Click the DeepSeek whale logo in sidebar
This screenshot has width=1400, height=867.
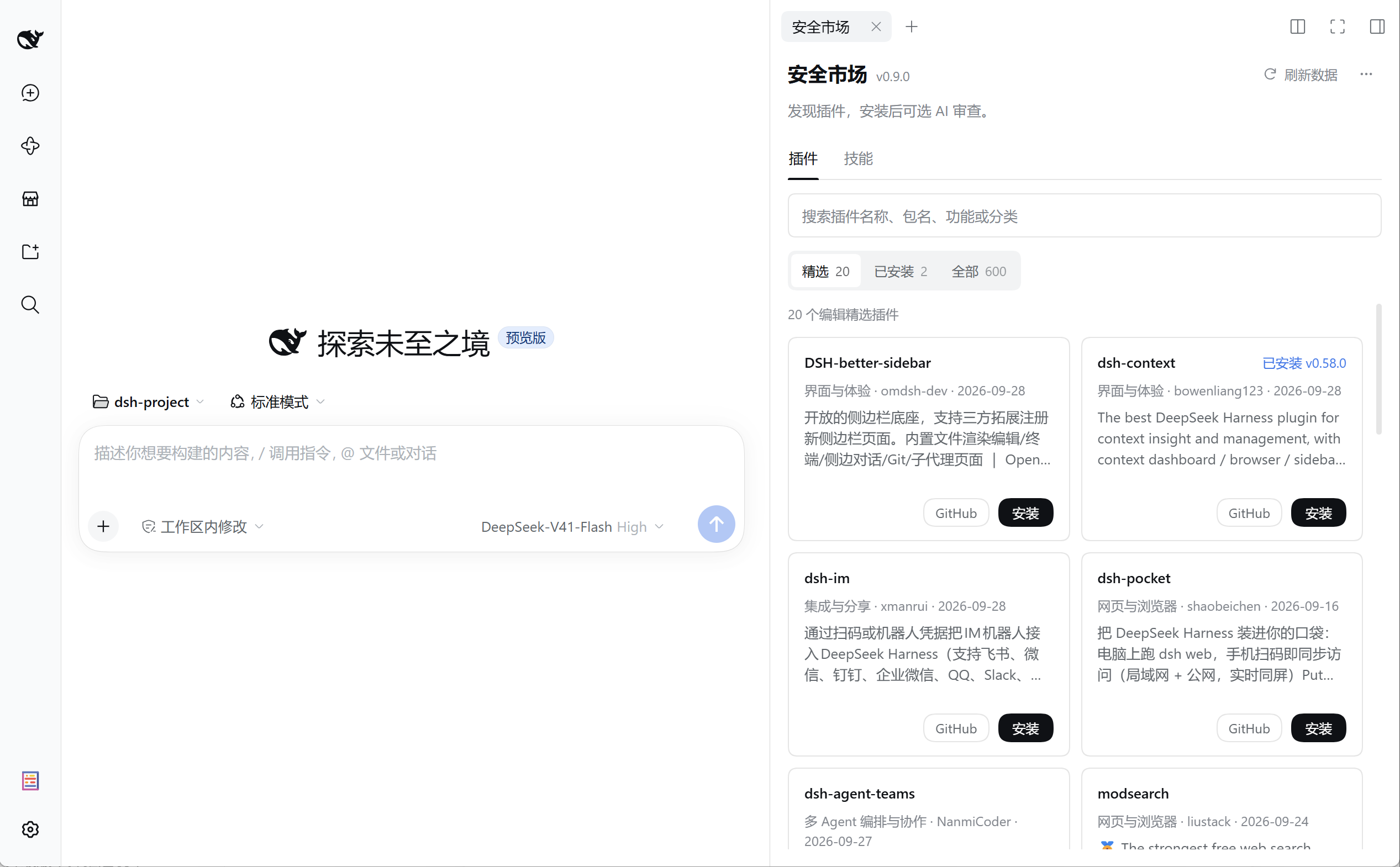coord(30,39)
